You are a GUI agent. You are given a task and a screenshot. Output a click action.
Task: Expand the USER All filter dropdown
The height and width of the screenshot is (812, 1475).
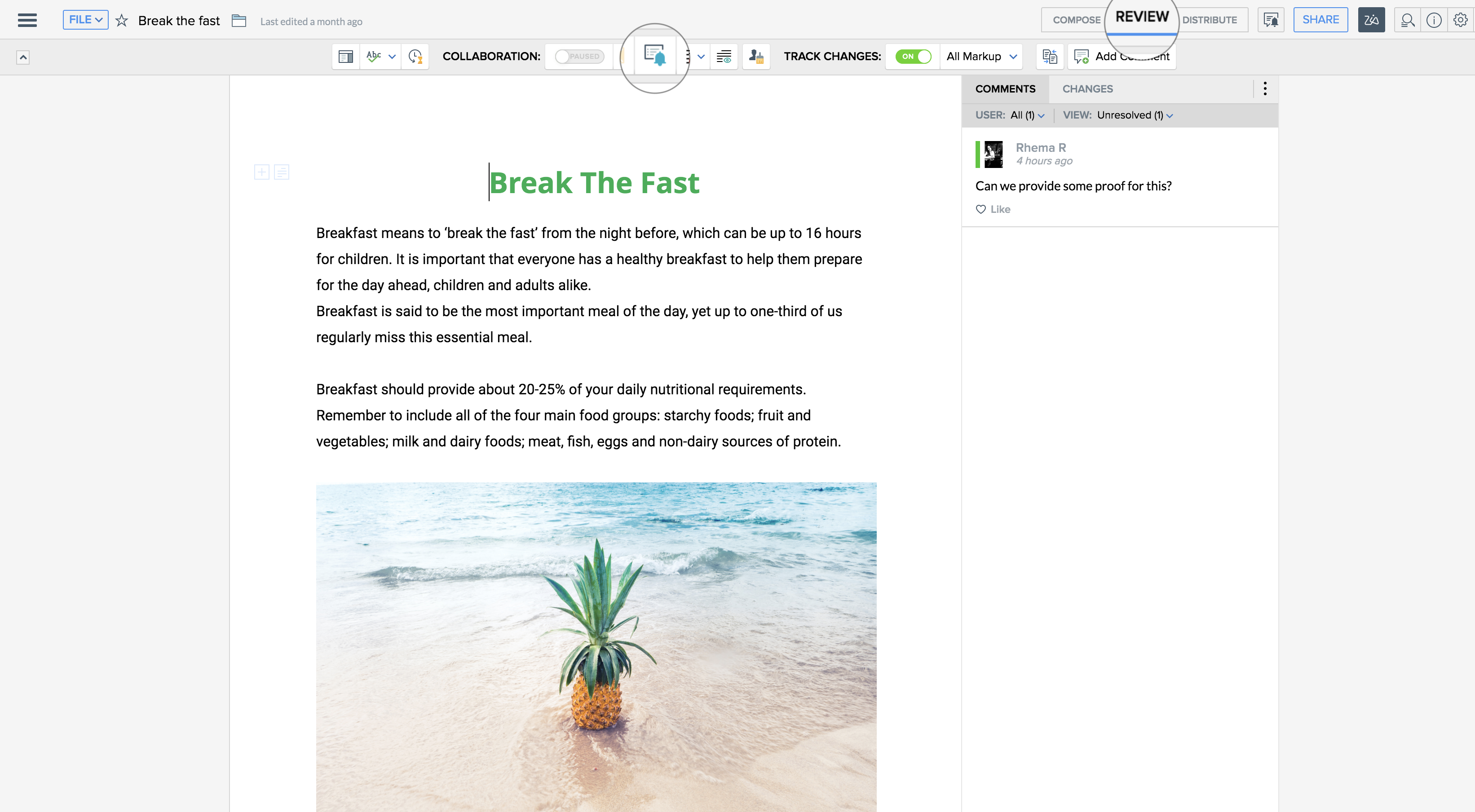[1027, 115]
